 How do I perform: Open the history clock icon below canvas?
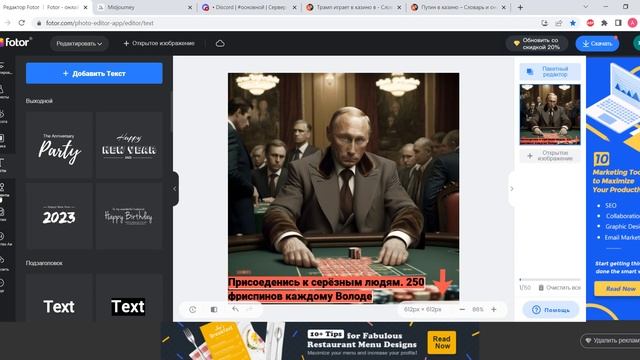(193, 309)
